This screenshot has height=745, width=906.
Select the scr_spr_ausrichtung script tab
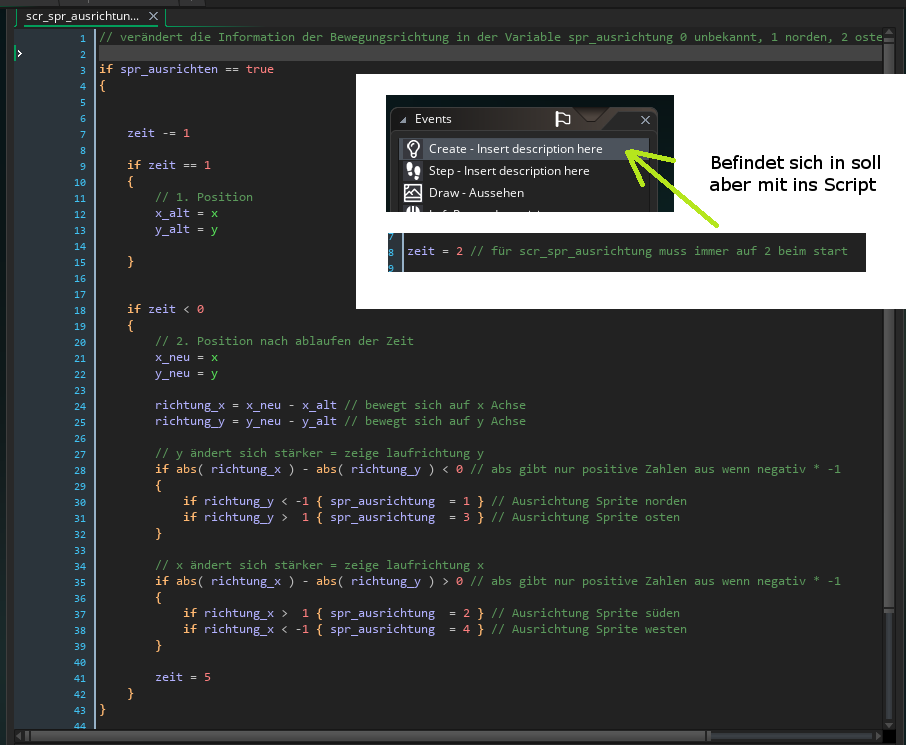click(82, 17)
